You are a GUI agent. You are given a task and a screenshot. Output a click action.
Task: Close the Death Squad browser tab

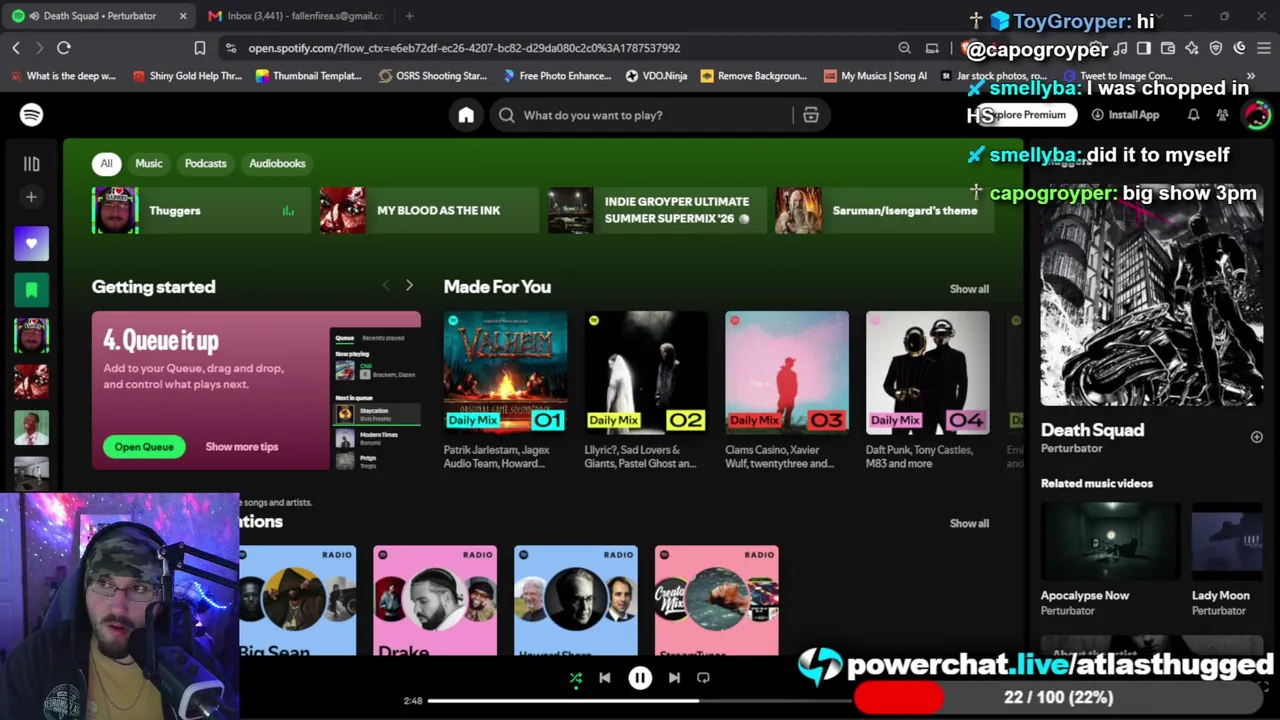coord(183,16)
